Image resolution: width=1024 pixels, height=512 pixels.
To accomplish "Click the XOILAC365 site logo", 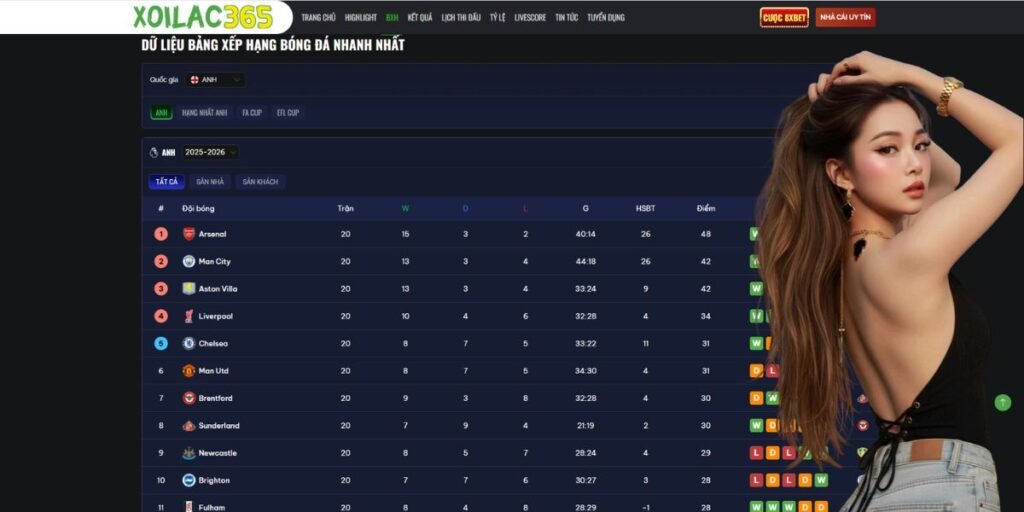I will (203, 17).
